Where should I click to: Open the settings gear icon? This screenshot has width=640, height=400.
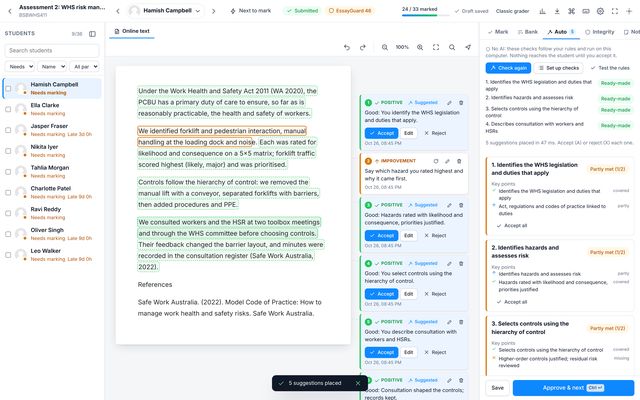600,11
